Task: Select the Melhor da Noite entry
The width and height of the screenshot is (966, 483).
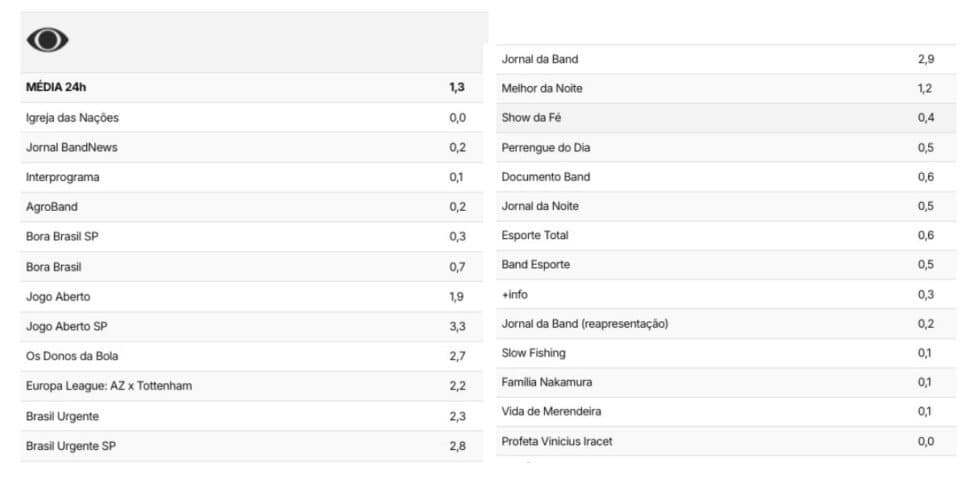Action: [726, 89]
